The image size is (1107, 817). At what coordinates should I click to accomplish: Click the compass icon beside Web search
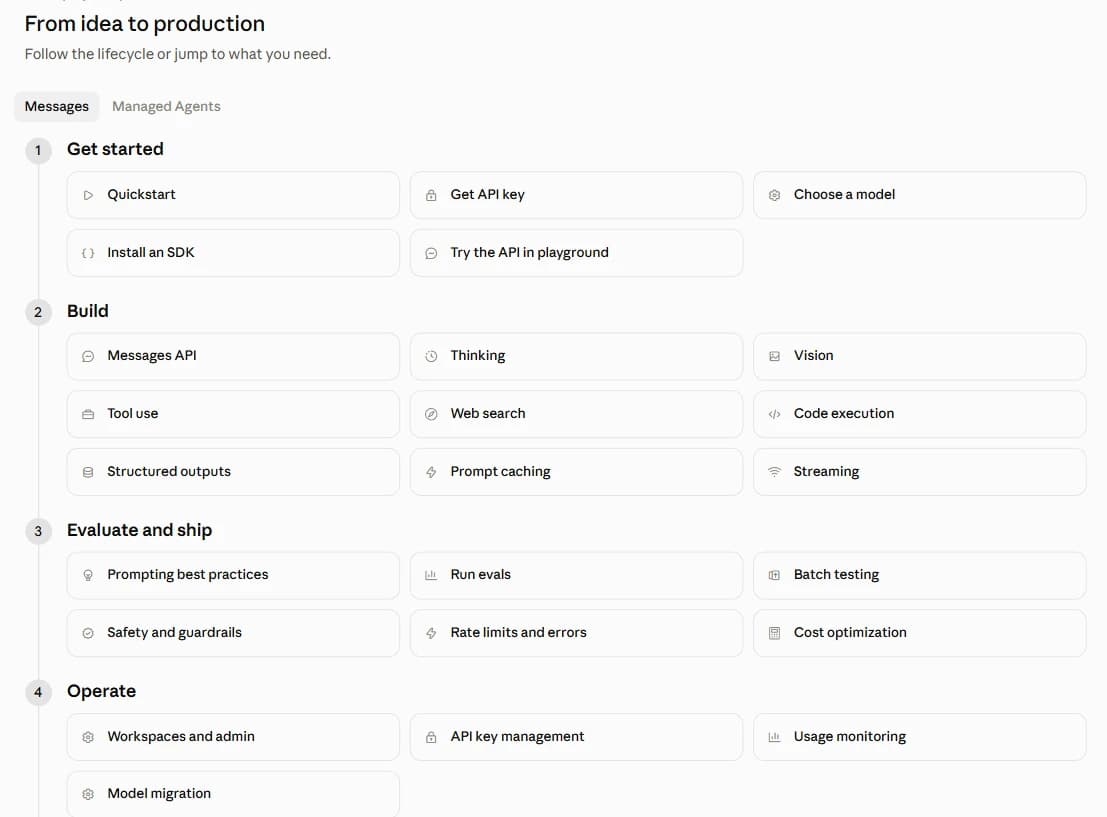pyautogui.click(x=431, y=415)
